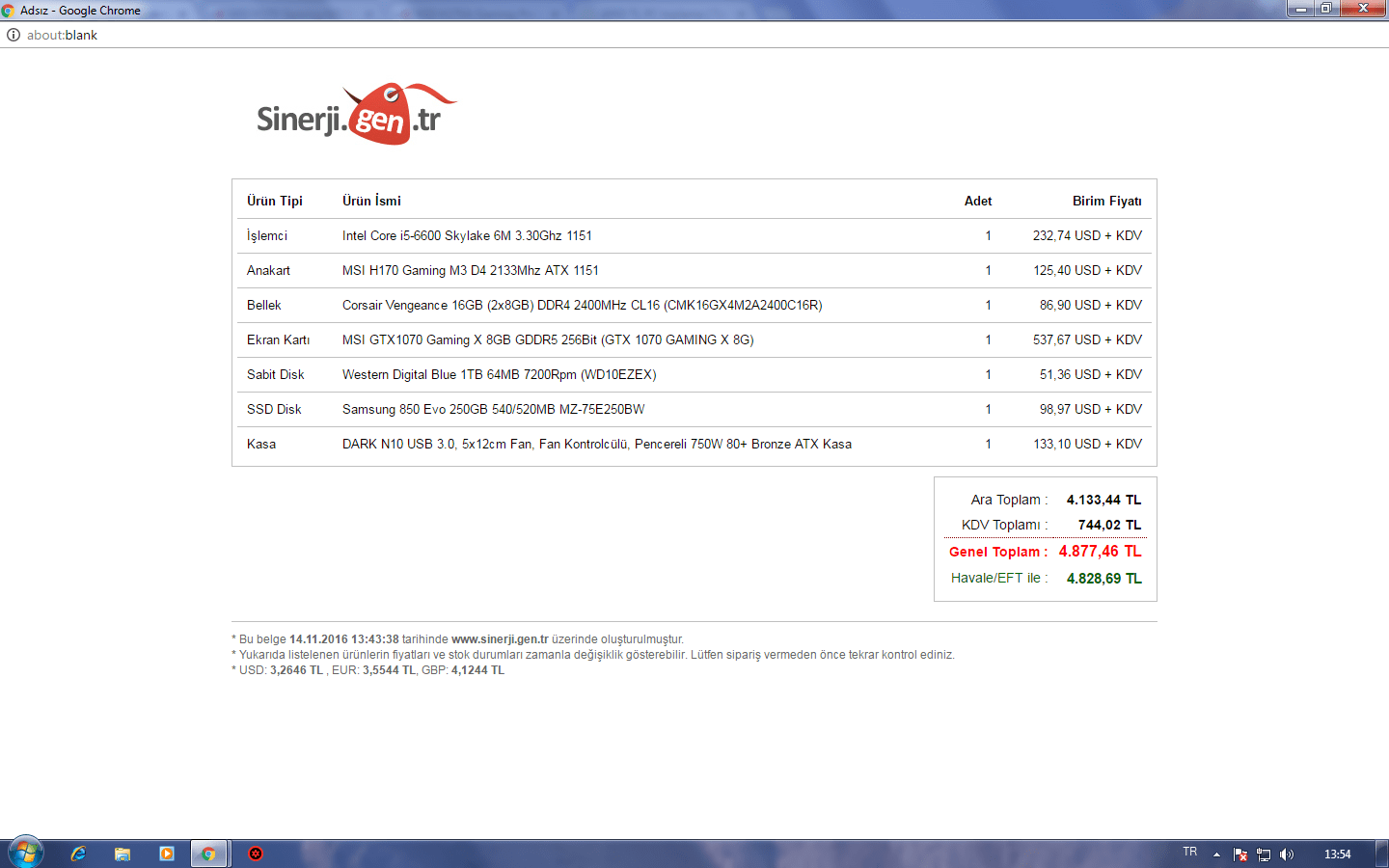Click quantity '1' in the İşlemci row
This screenshot has width=1389, height=868.
tap(988, 235)
